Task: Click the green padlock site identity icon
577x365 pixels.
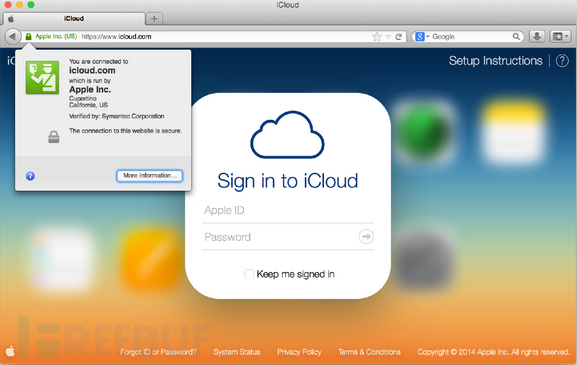Action: click(x=28, y=36)
